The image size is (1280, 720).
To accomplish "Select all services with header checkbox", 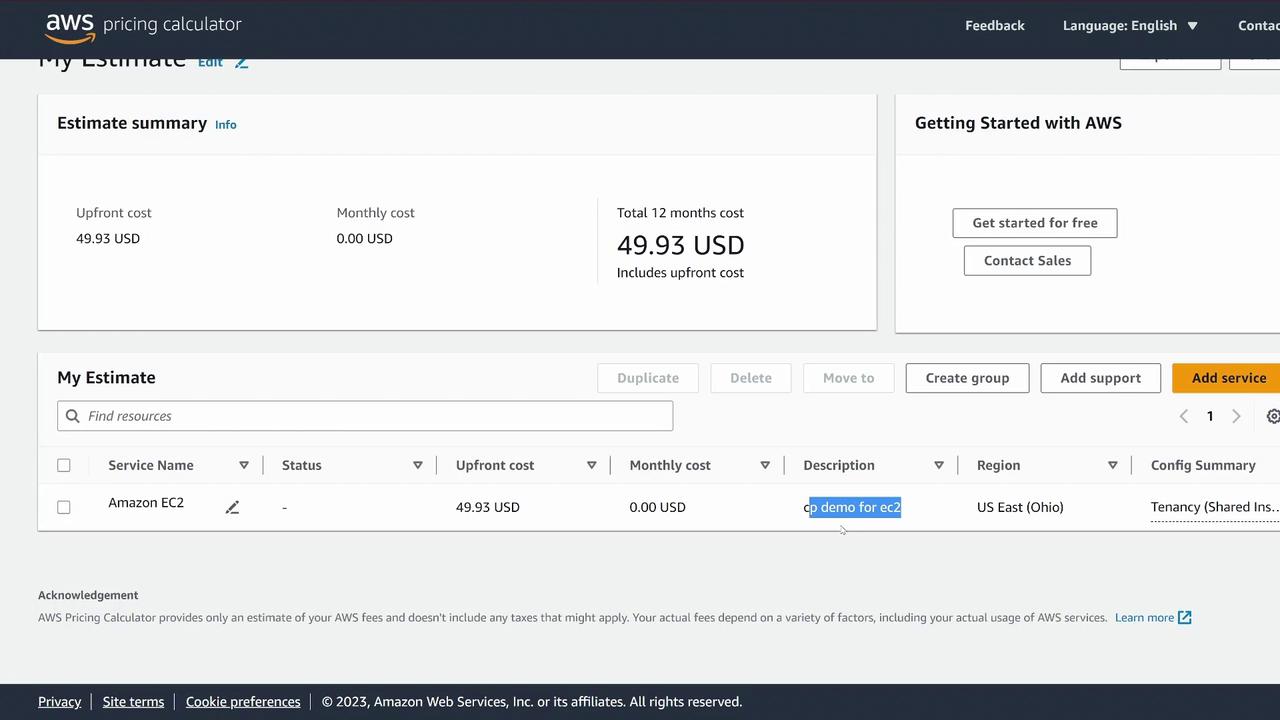I will [64, 465].
